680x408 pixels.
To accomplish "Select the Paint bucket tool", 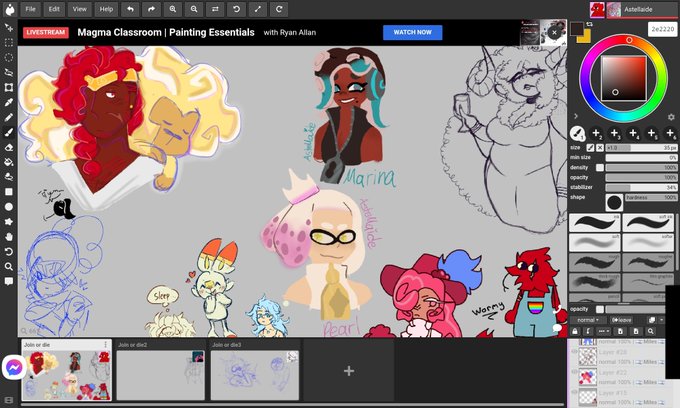I will point(9,162).
